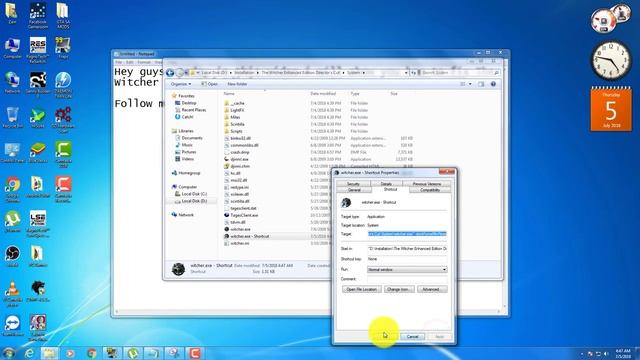This screenshot has width=640, height=360.
Task: Launch TeamViewer from the desktop
Action: [12, 325]
